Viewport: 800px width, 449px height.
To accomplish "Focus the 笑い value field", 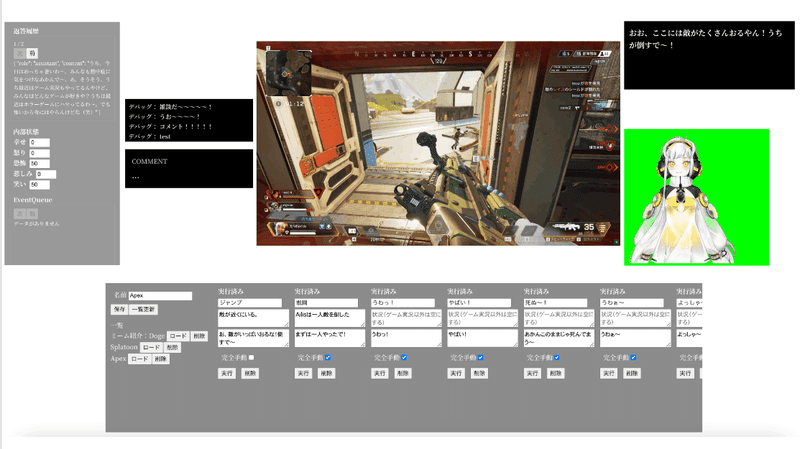I will click(39, 185).
